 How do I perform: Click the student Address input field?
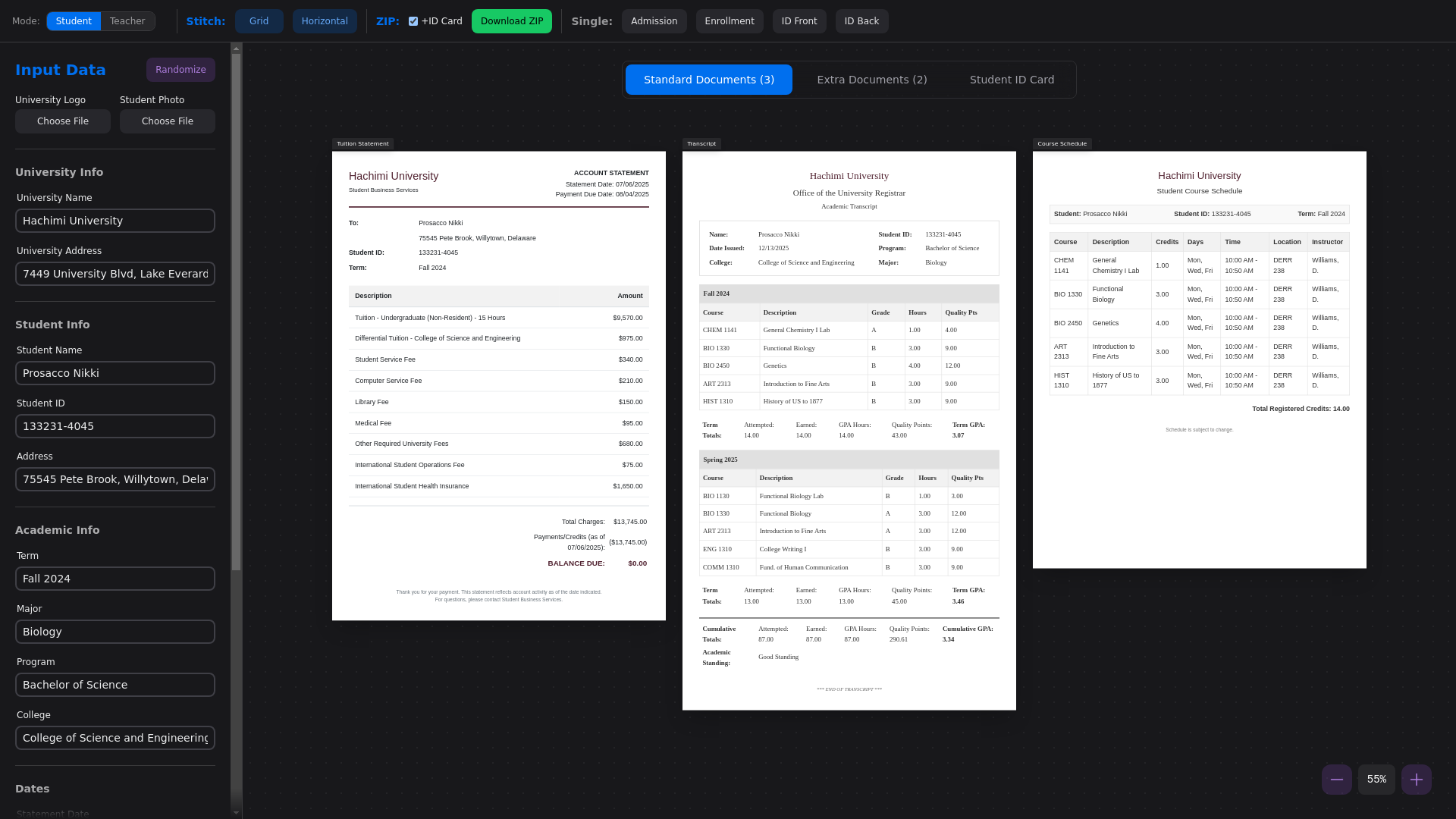coord(115,479)
